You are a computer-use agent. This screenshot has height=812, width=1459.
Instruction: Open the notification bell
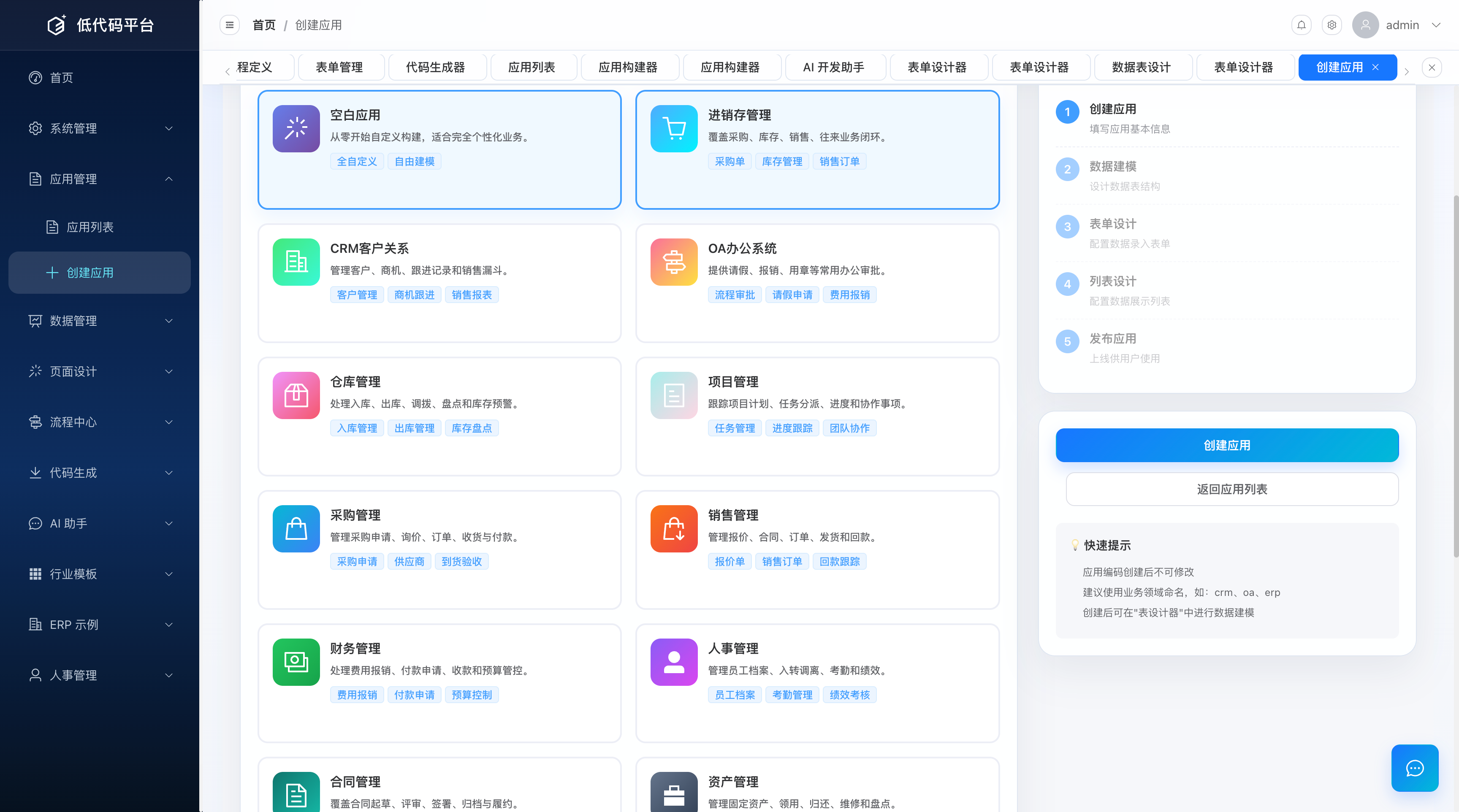click(1302, 25)
